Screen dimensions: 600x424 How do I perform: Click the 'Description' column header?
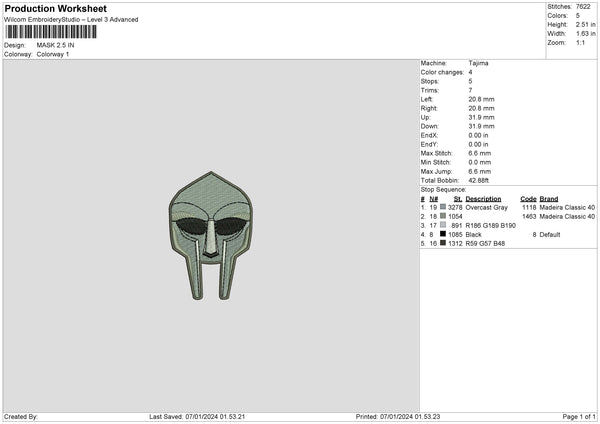coord(483,199)
